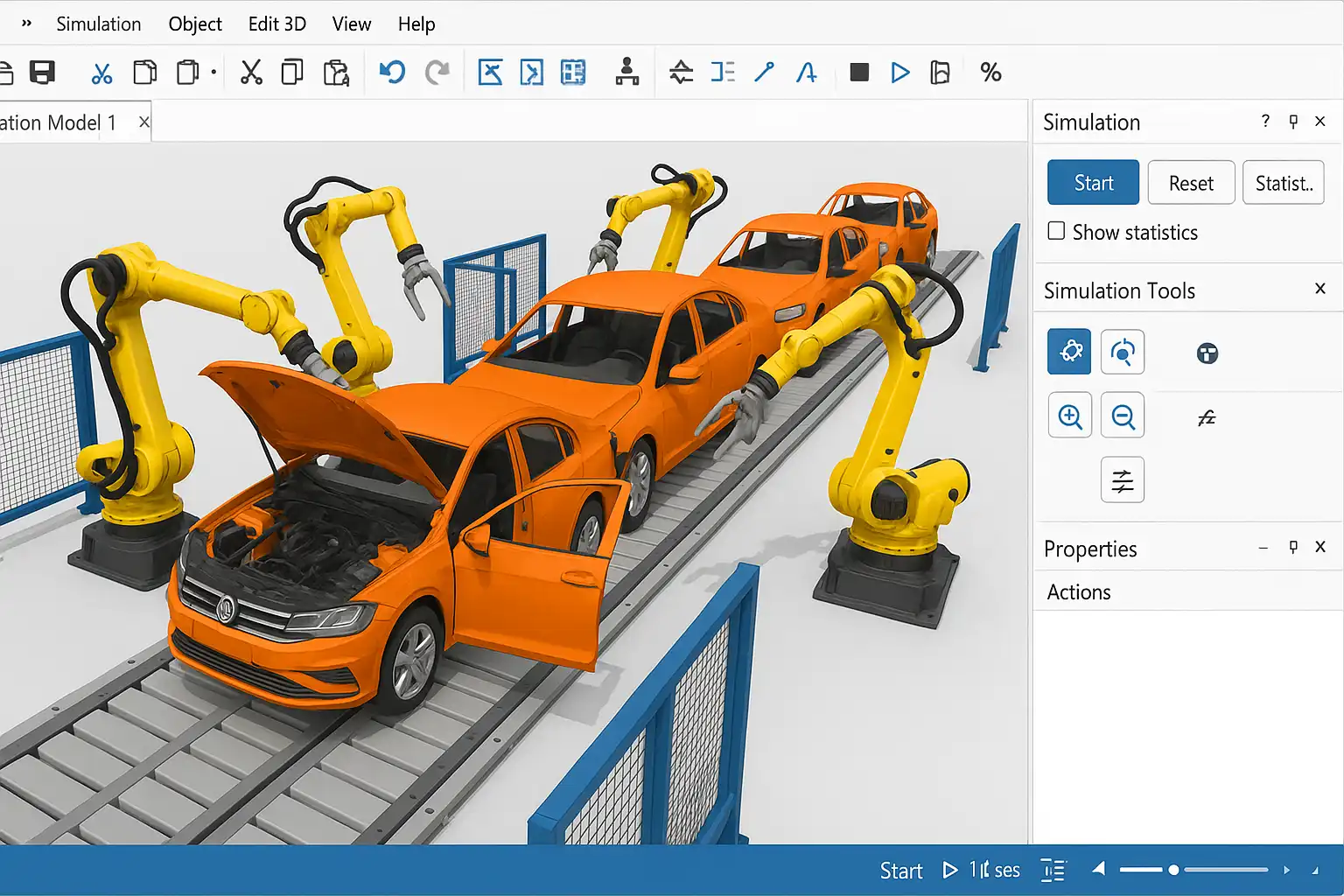Toggle the pin on Properties panel

tap(1293, 548)
